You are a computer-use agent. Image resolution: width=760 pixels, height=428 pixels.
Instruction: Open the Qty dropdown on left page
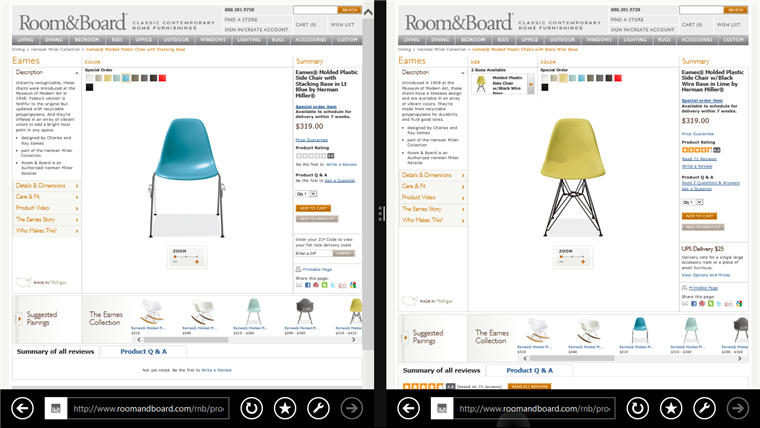[306, 193]
